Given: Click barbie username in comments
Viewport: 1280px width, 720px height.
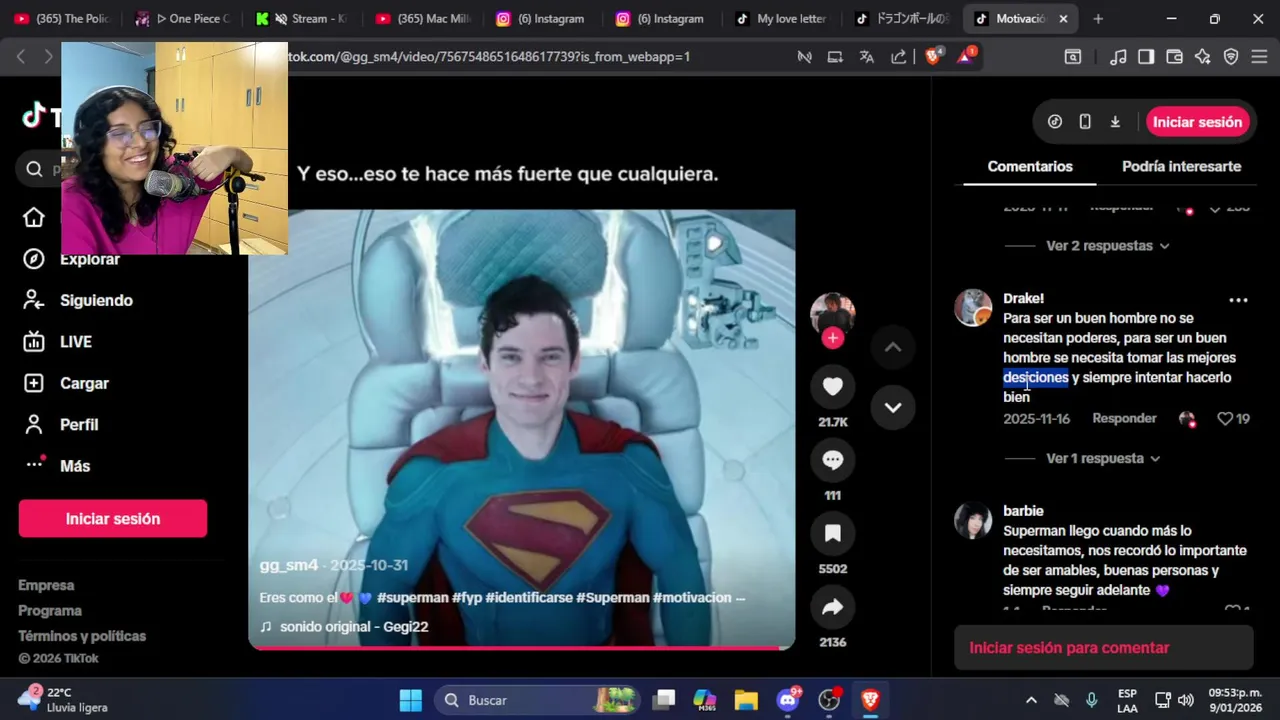Looking at the screenshot, I should (1023, 511).
